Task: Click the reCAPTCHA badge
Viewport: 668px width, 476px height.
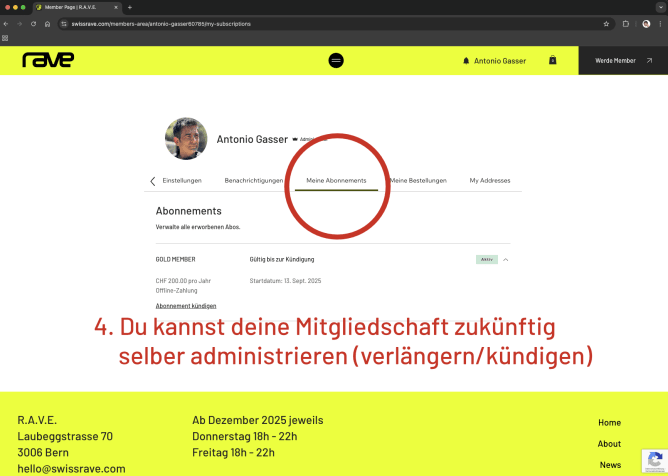Action: click(655, 461)
